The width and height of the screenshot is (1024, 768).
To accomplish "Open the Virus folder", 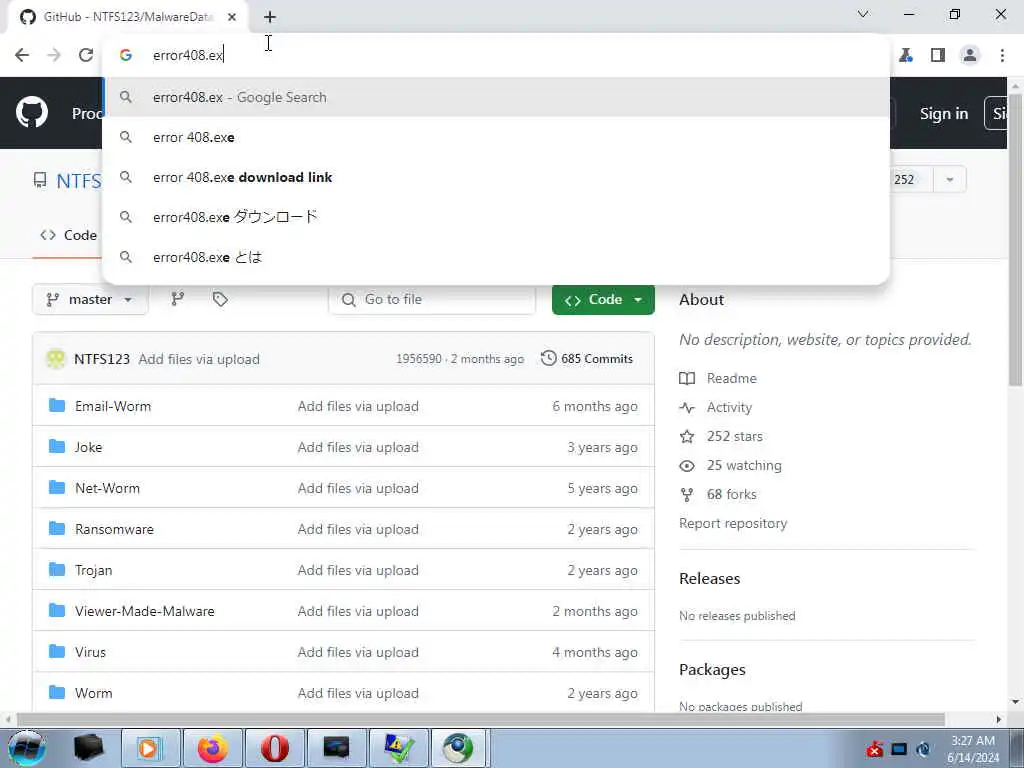I will click(x=90, y=652).
